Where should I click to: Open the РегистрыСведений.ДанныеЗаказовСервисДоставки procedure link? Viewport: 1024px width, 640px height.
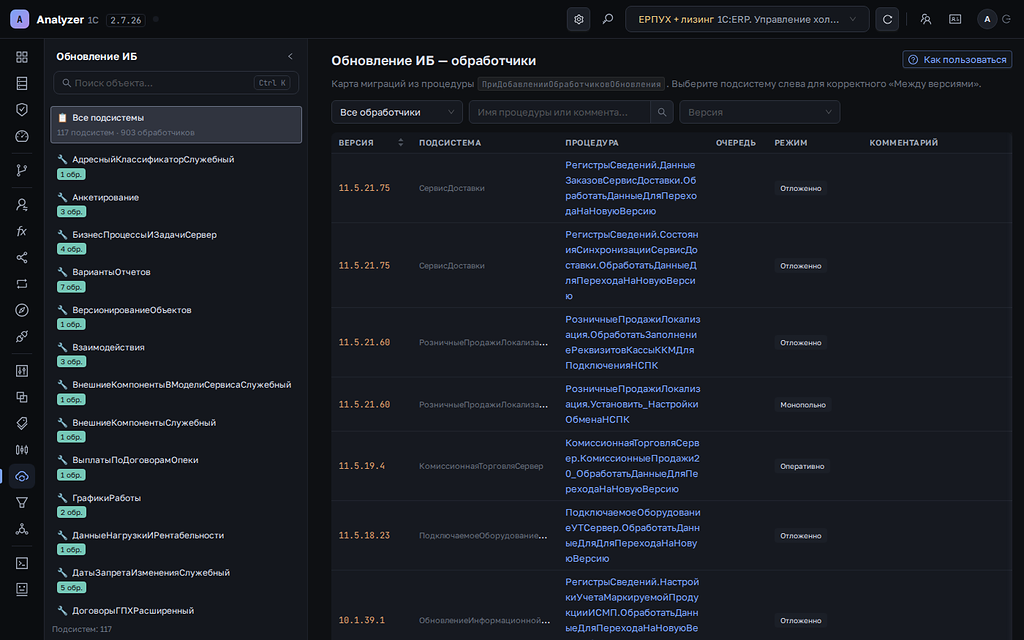tap(631, 188)
